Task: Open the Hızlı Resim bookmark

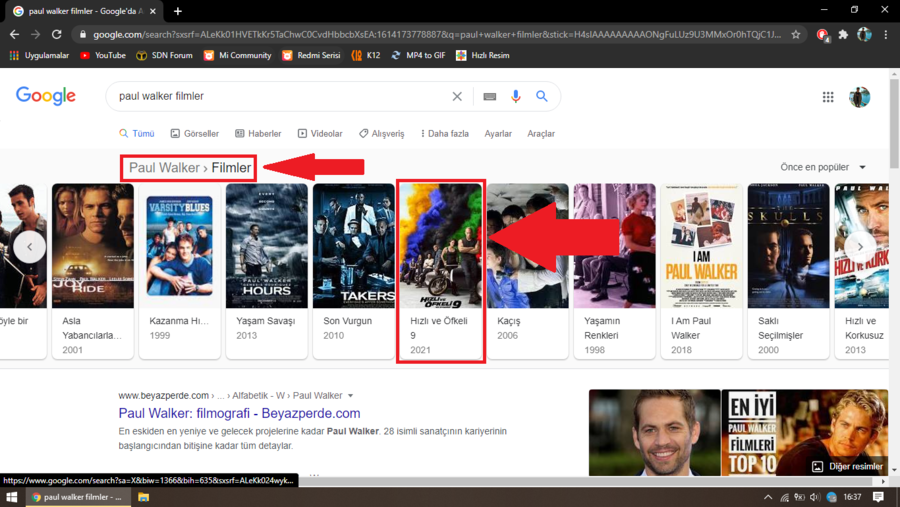Action: click(482, 55)
